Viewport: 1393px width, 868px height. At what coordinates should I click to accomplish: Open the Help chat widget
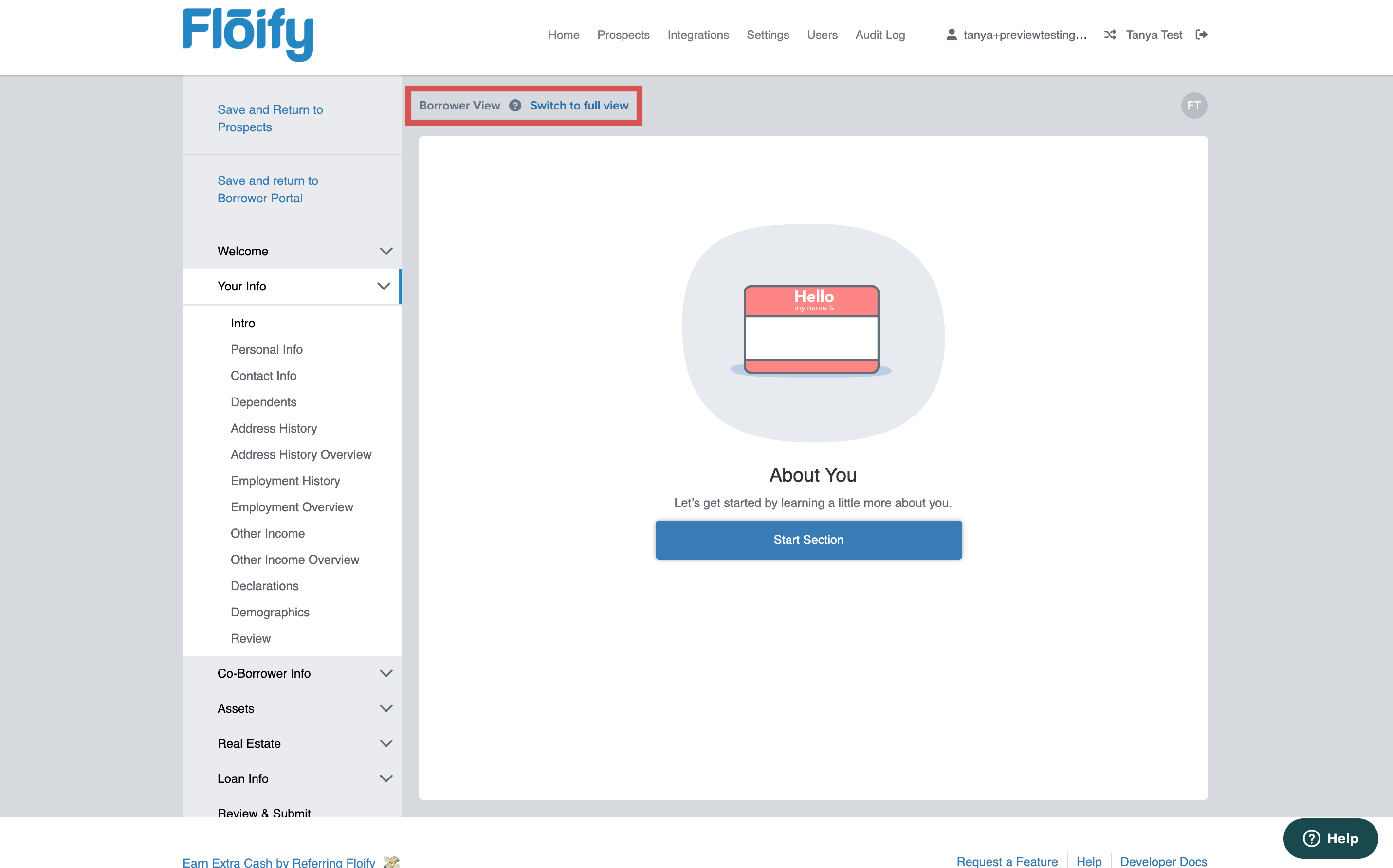click(x=1330, y=838)
